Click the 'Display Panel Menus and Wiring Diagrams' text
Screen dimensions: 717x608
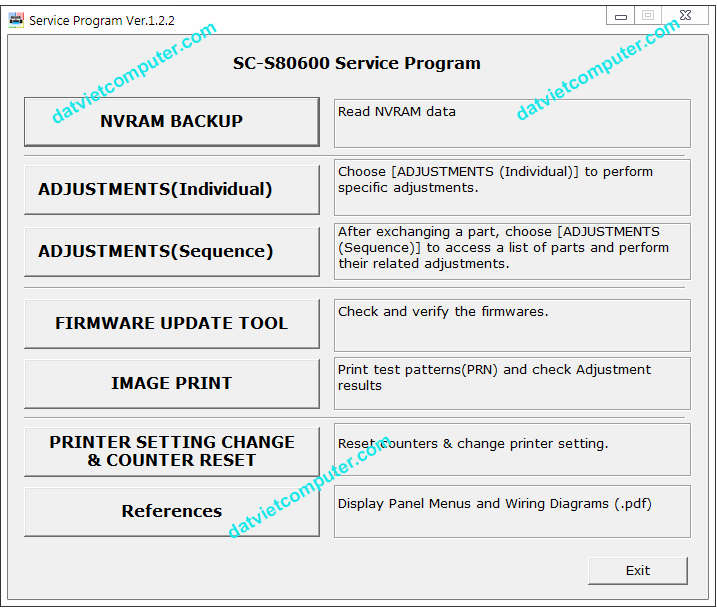point(495,504)
